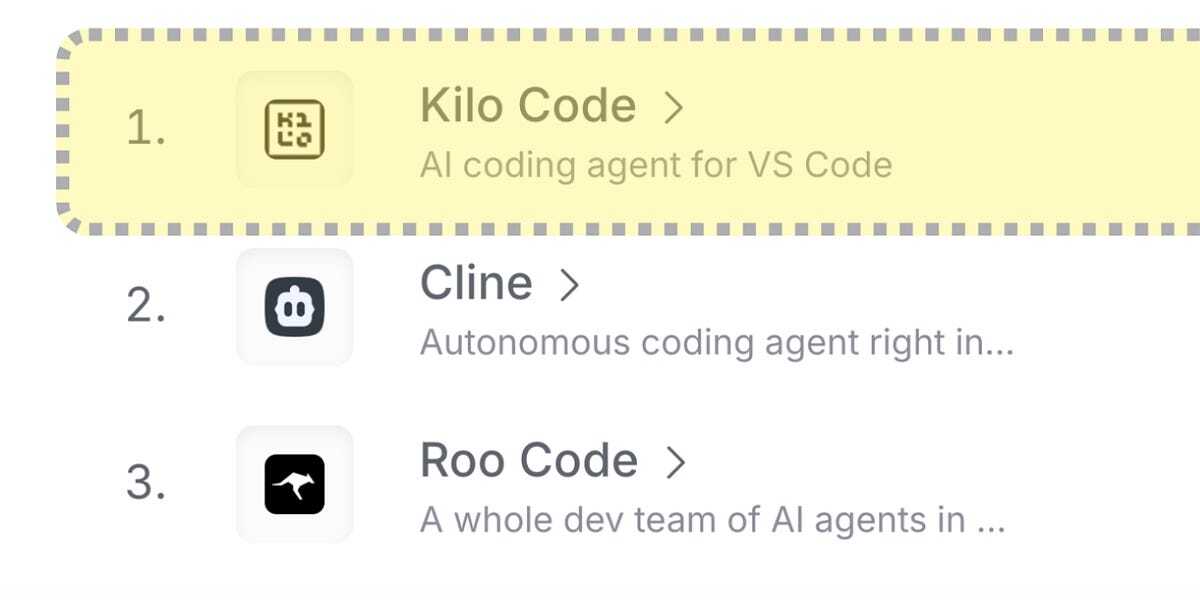Open the Roo Code title link

pyautogui.click(x=529, y=461)
